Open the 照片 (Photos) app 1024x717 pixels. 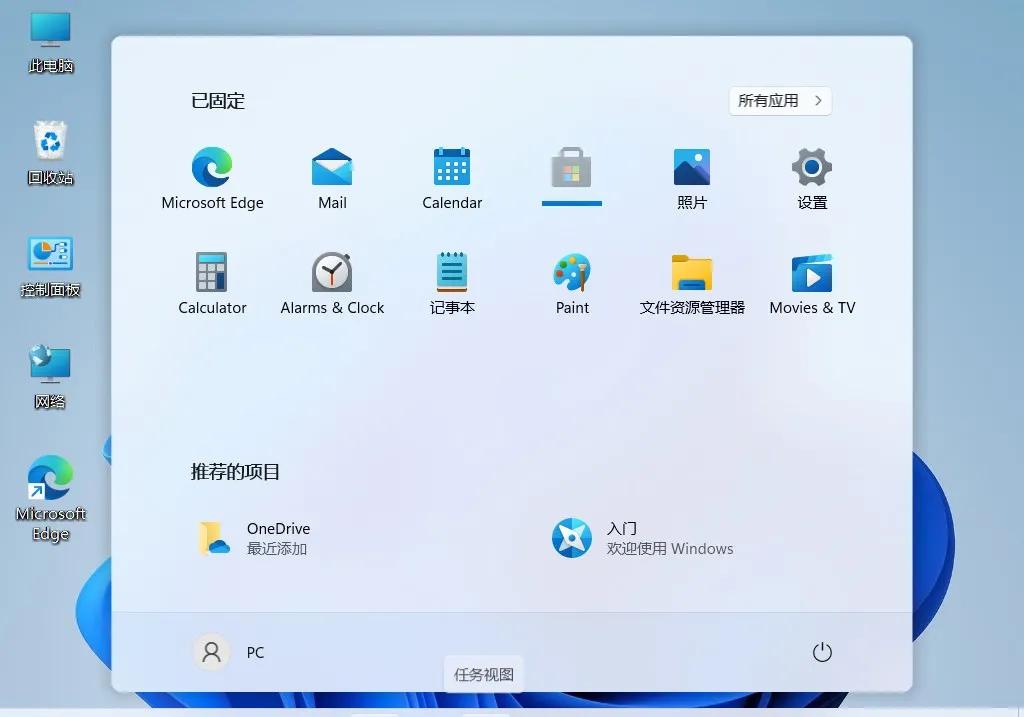[692, 178]
